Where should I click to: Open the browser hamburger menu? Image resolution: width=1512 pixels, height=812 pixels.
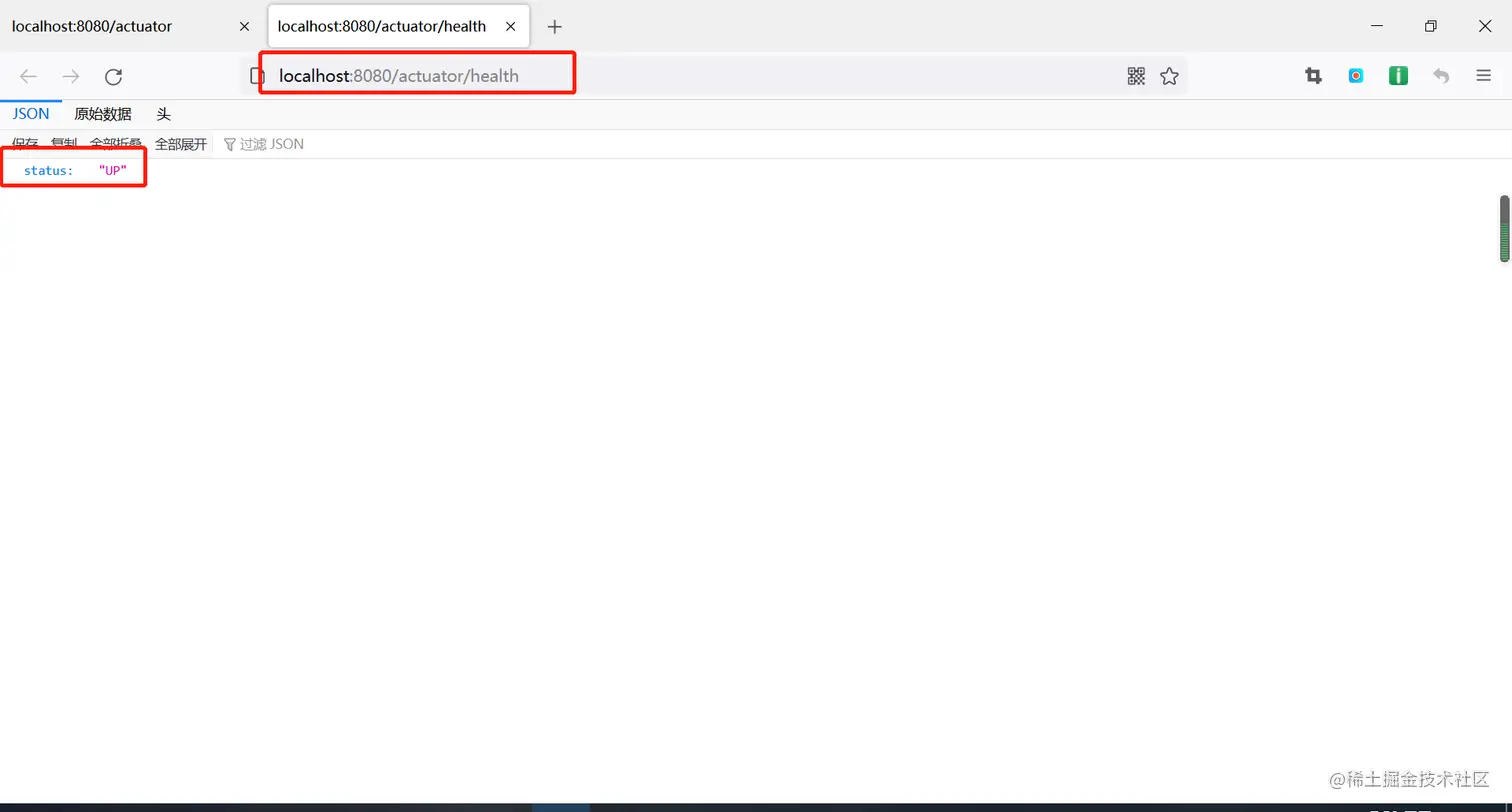point(1484,76)
